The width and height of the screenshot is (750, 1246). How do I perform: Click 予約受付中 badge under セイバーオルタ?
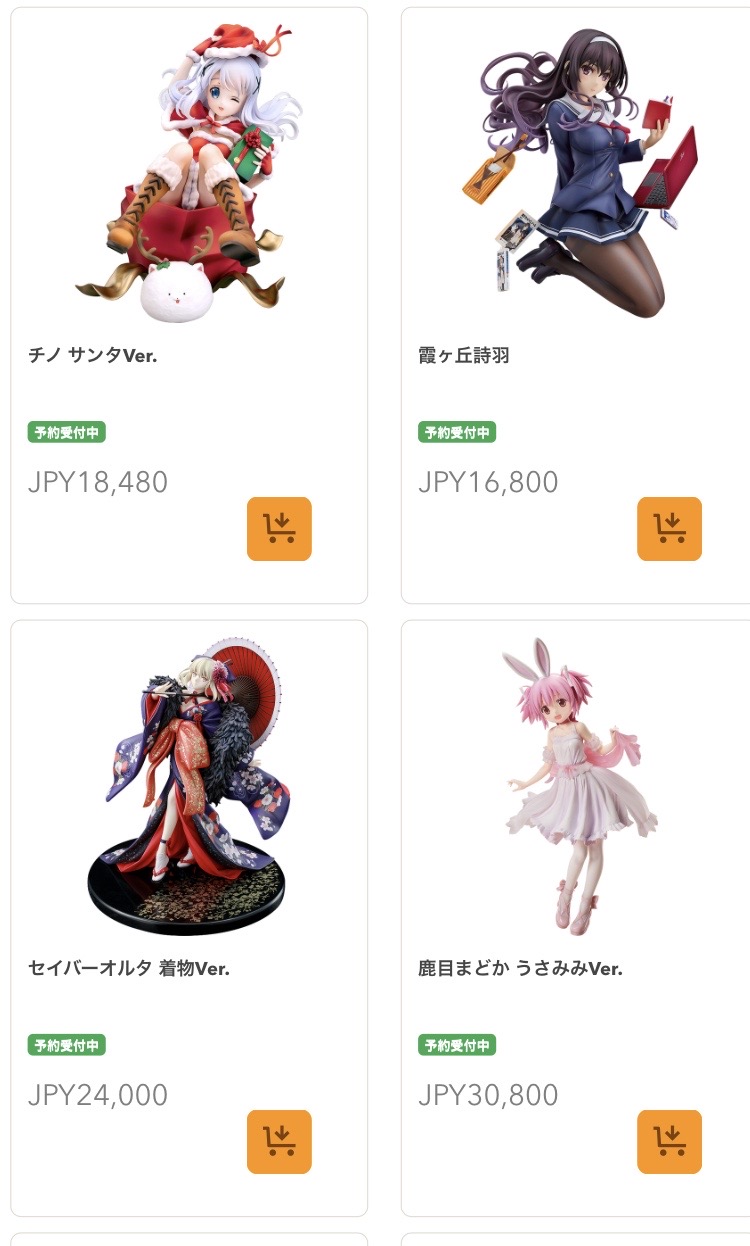tap(67, 1046)
